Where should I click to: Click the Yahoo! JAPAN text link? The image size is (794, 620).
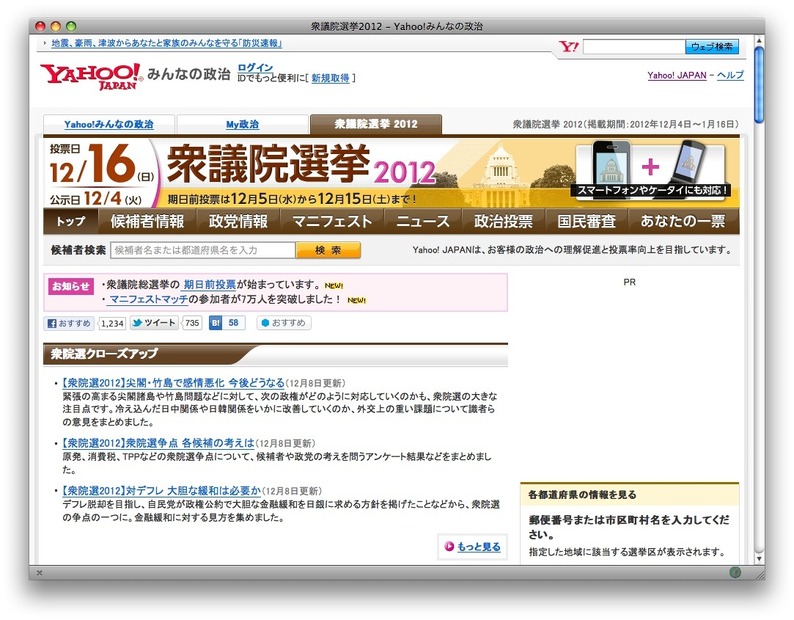click(677, 75)
